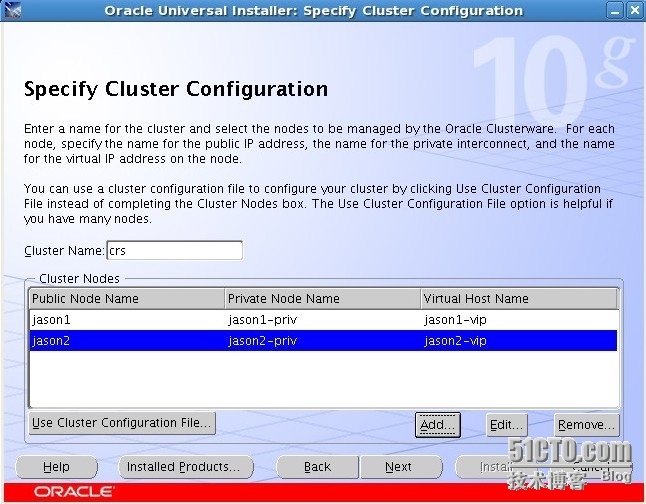This screenshot has height=504, width=646.
Task: Click the Public Node Name column header
Action: (x=127, y=298)
